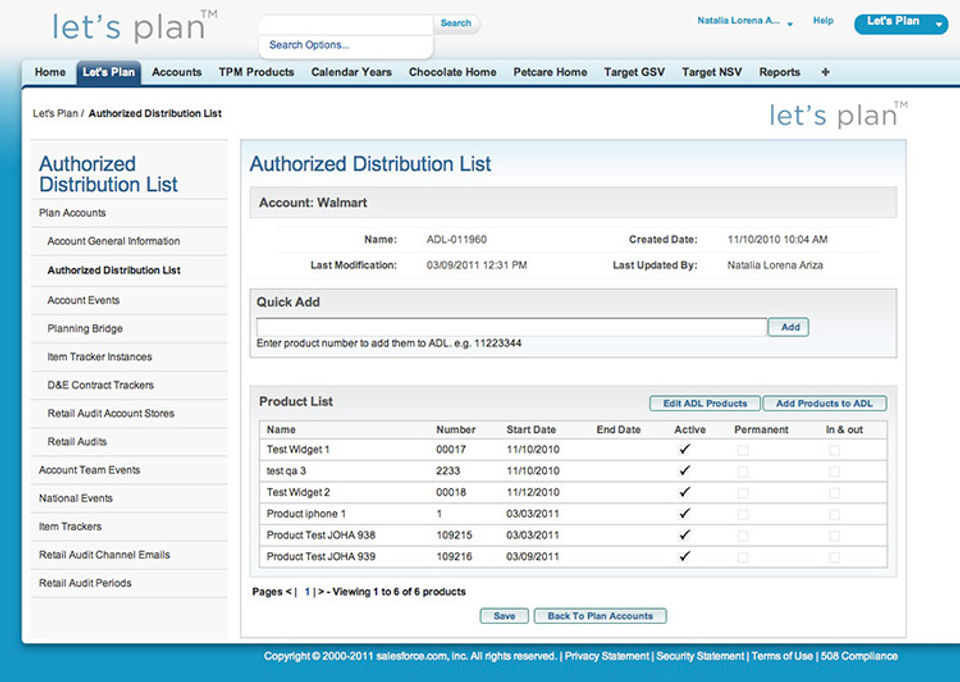Click the Name column header
This screenshot has height=682, width=960.
(x=281, y=430)
